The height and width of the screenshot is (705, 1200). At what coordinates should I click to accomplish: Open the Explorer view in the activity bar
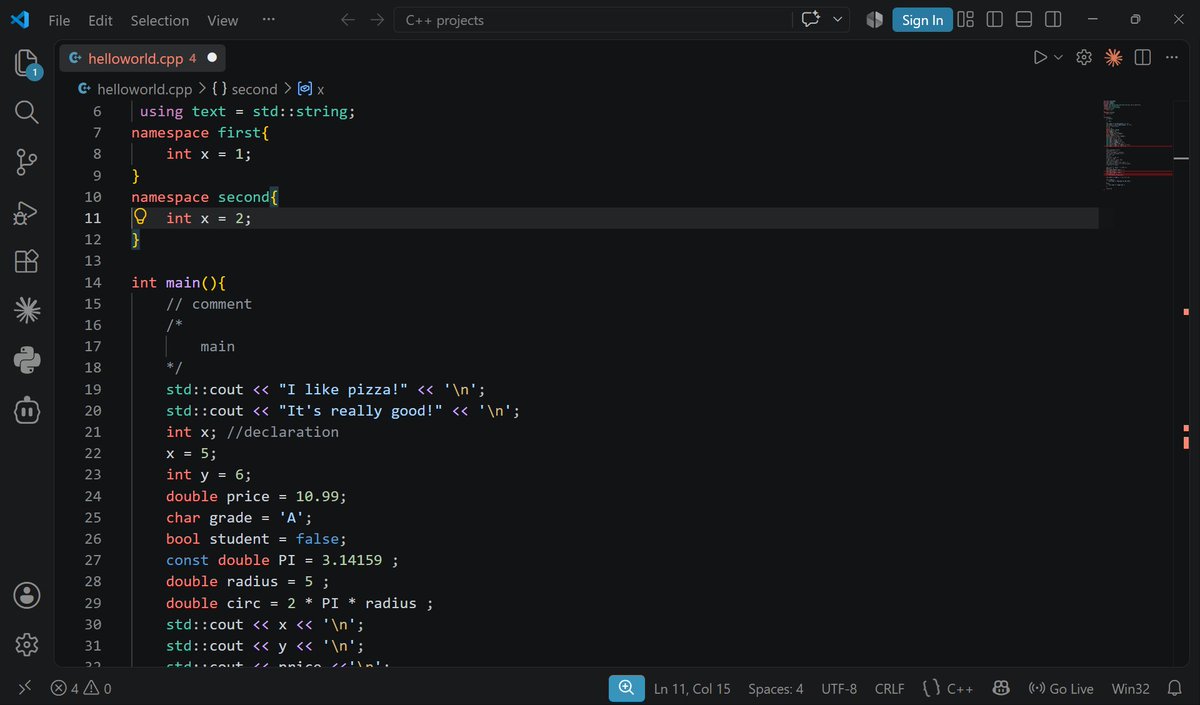pyautogui.click(x=27, y=64)
